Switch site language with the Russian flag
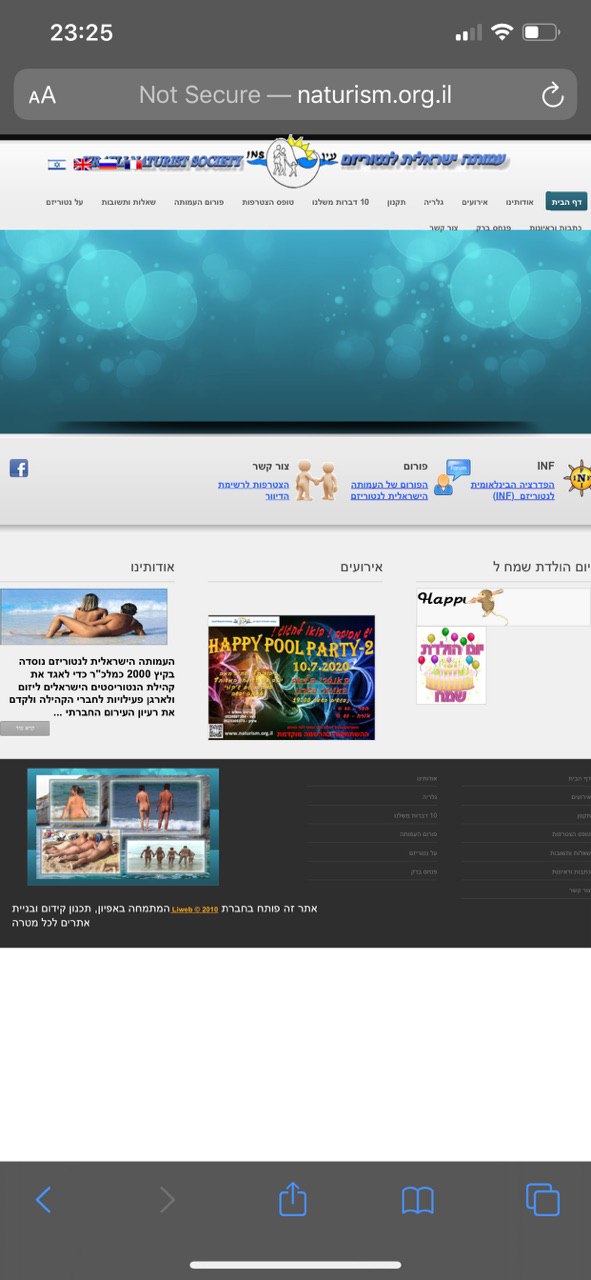 pyautogui.click(x=108, y=163)
